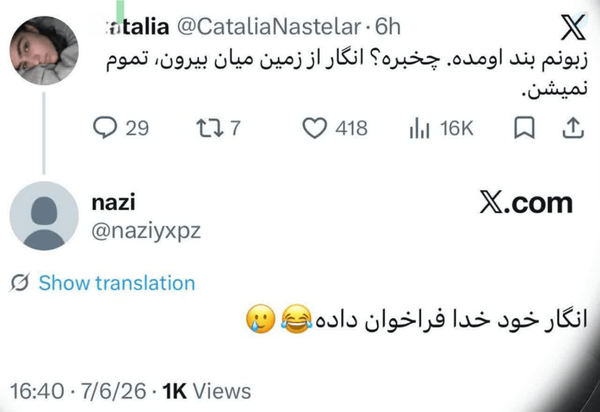Image resolution: width=600 pixels, height=412 pixels.
Task: Click the nazi display name
Action: pos(113,202)
